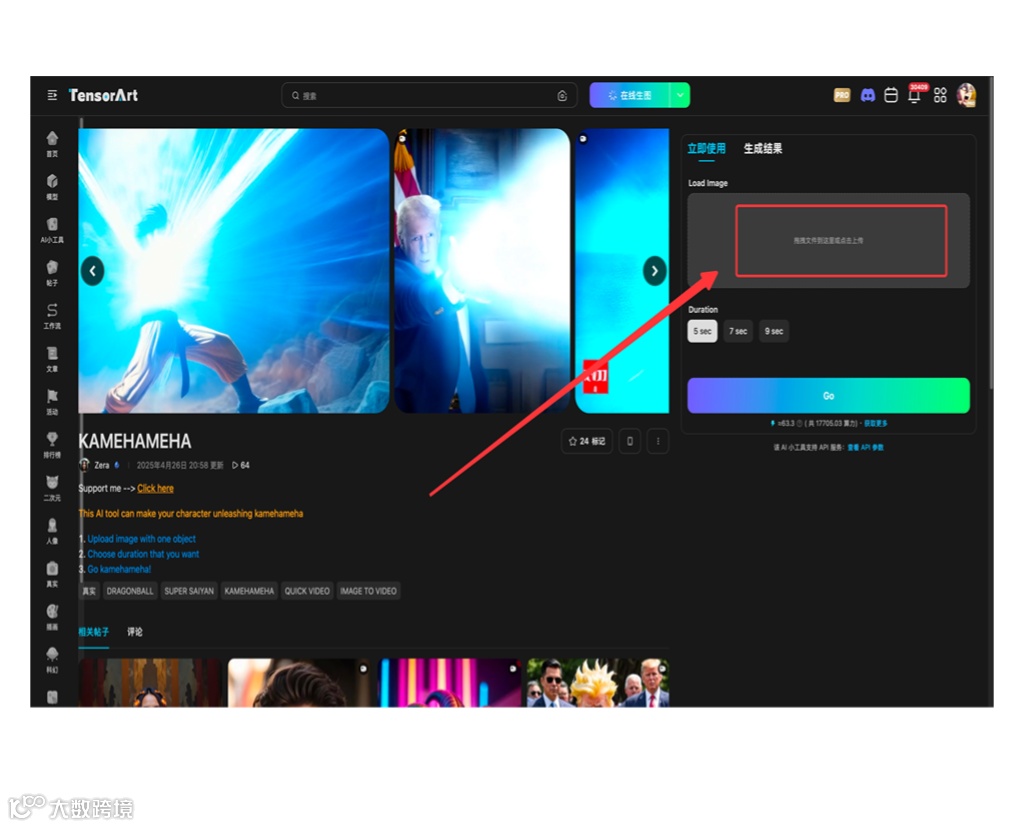Viewport: 1024px width, 827px height.
Task: Click the "Choose duration that you want" text
Action: 143,554
